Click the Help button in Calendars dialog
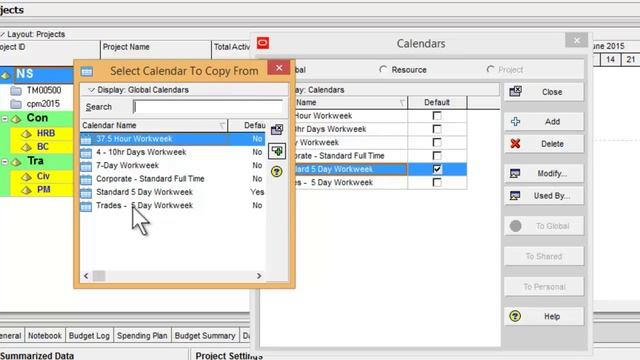640x360 pixels. click(x=544, y=316)
